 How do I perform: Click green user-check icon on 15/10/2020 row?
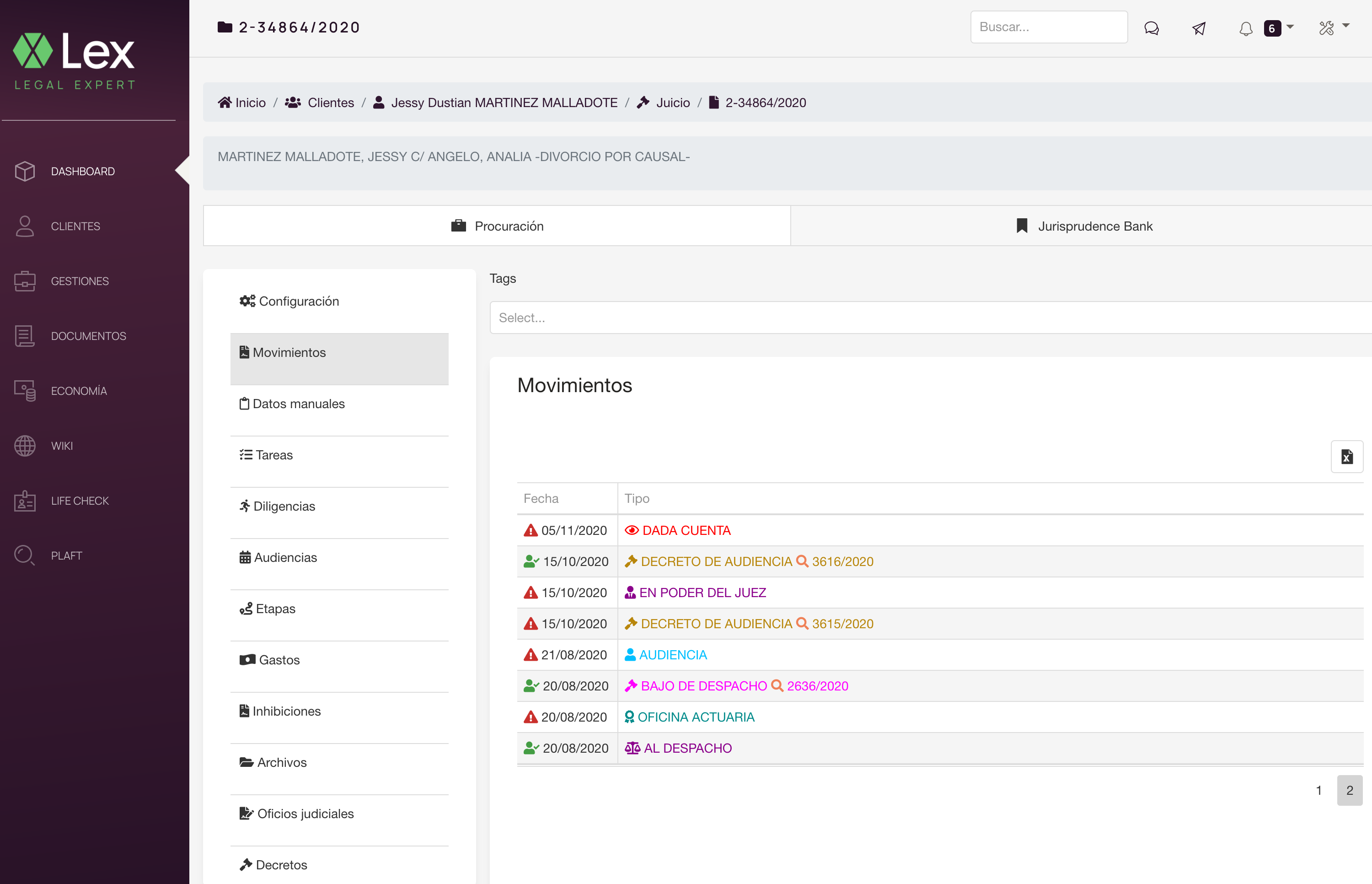click(532, 561)
